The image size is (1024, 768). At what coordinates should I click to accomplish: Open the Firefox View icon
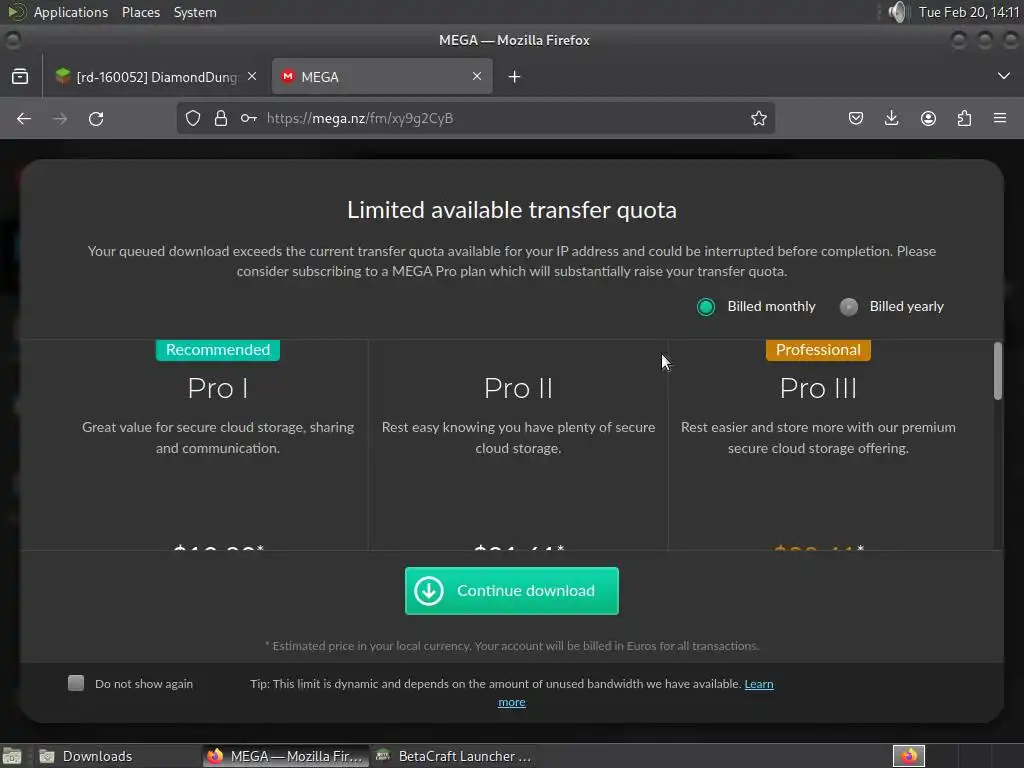20,76
